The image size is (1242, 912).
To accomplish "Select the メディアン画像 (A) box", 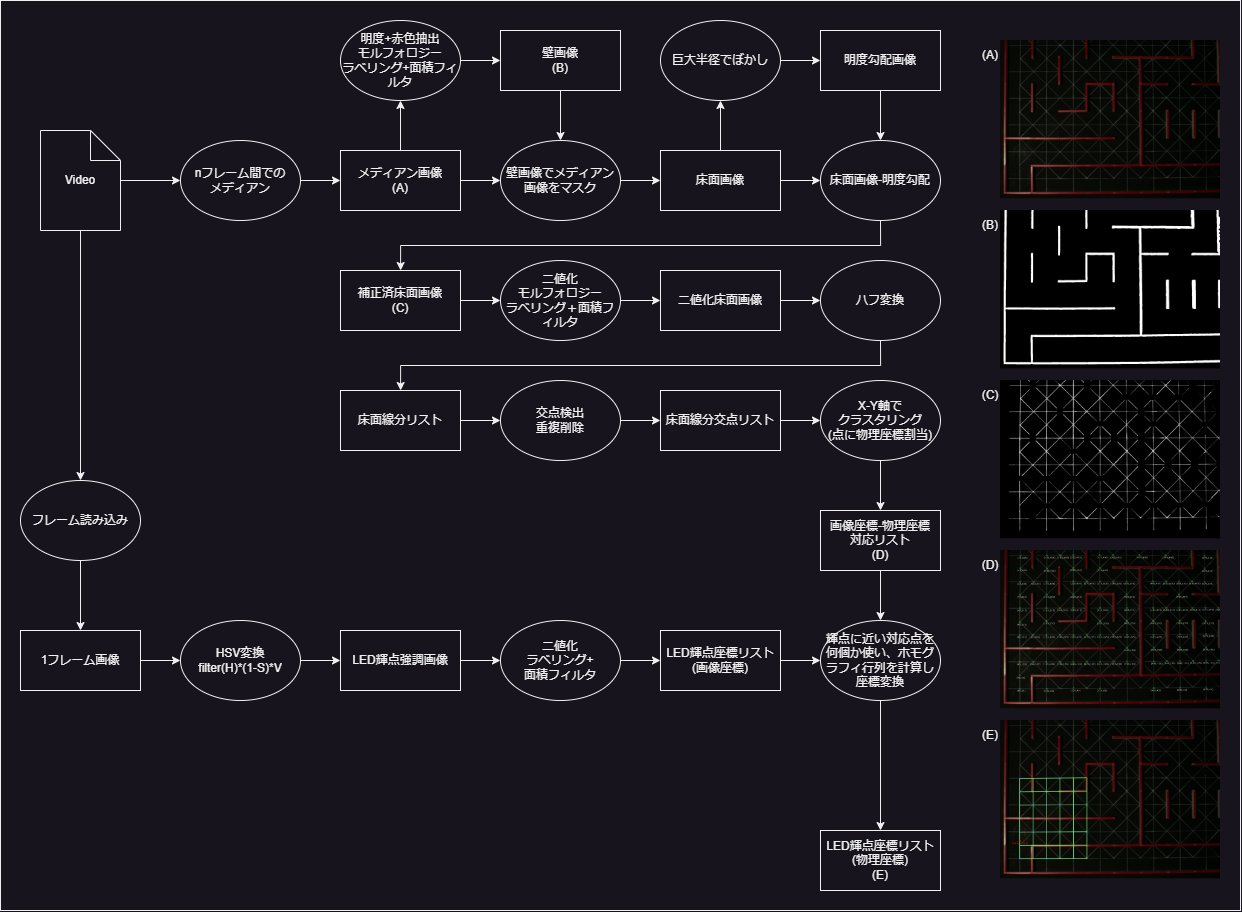I will tap(400, 180).
